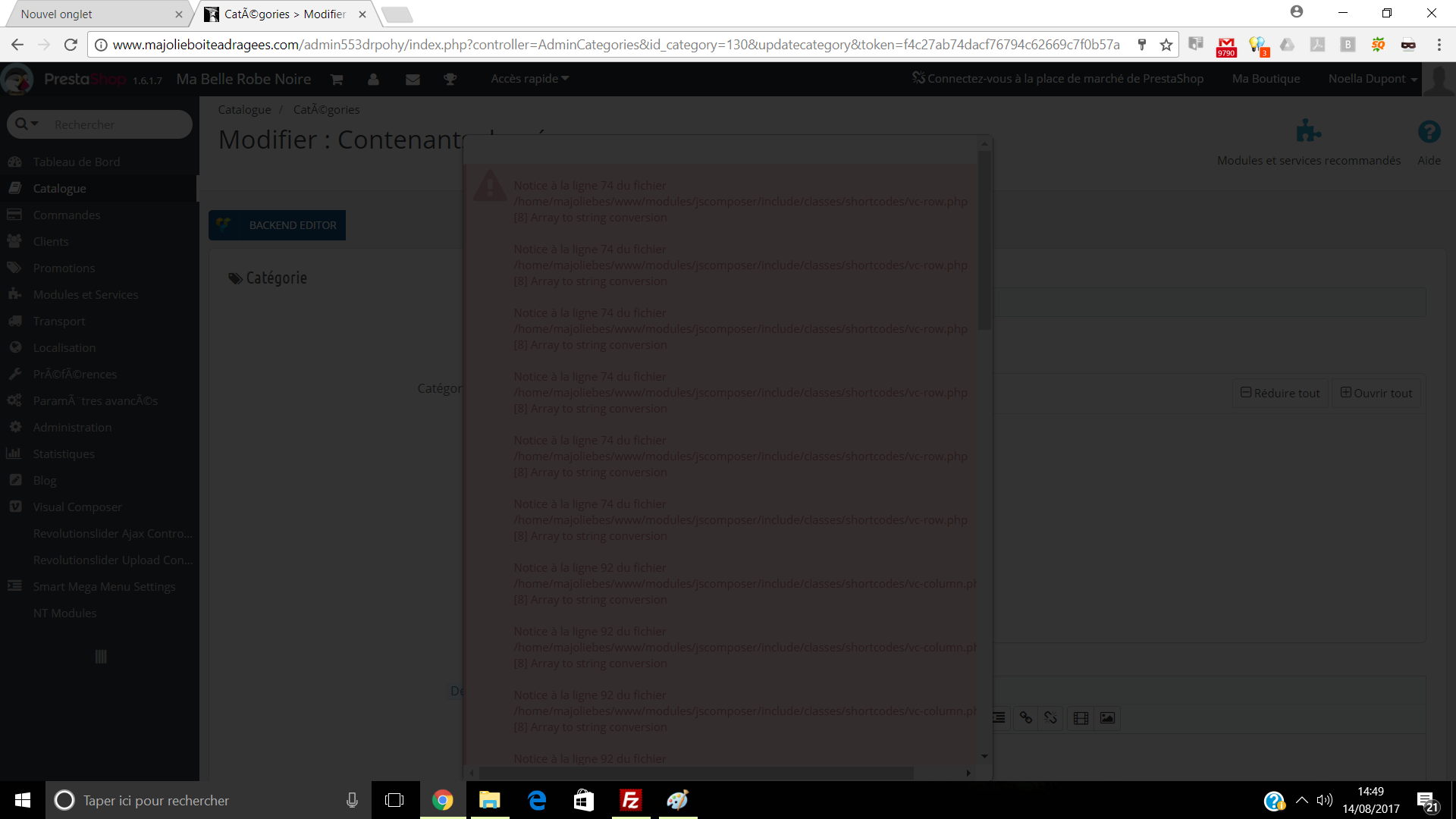Click the Réduire tout button
The image size is (1456, 819).
point(1280,393)
